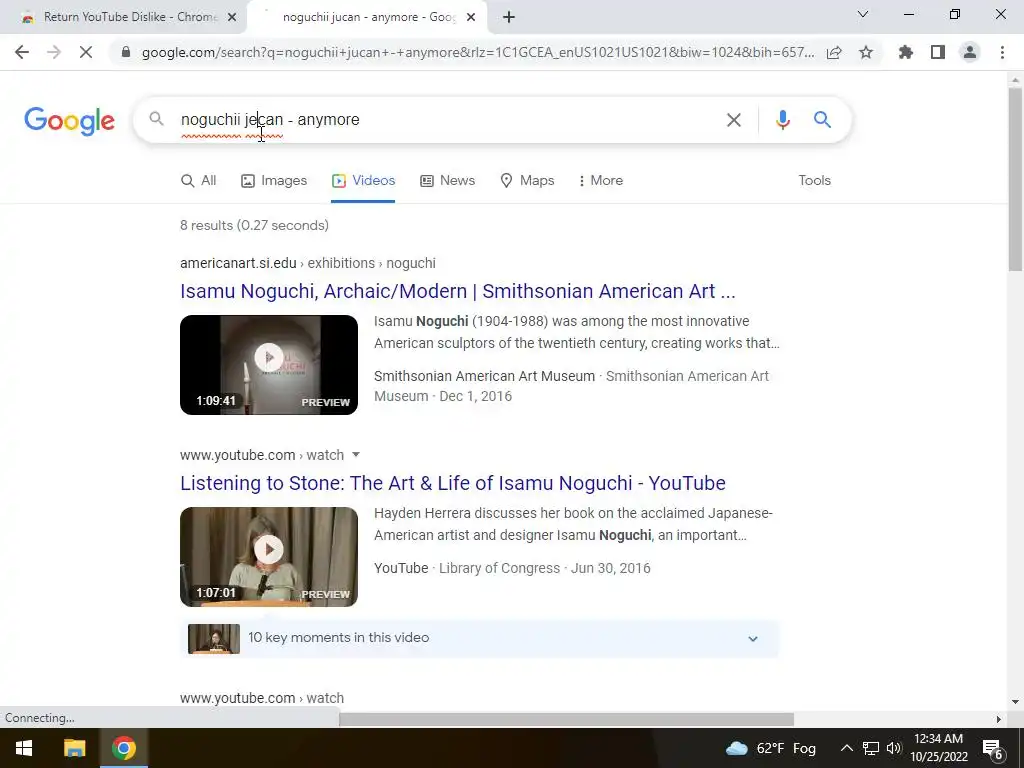
Task: Open Chrome extensions puzzle icon
Action: tap(906, 52)
